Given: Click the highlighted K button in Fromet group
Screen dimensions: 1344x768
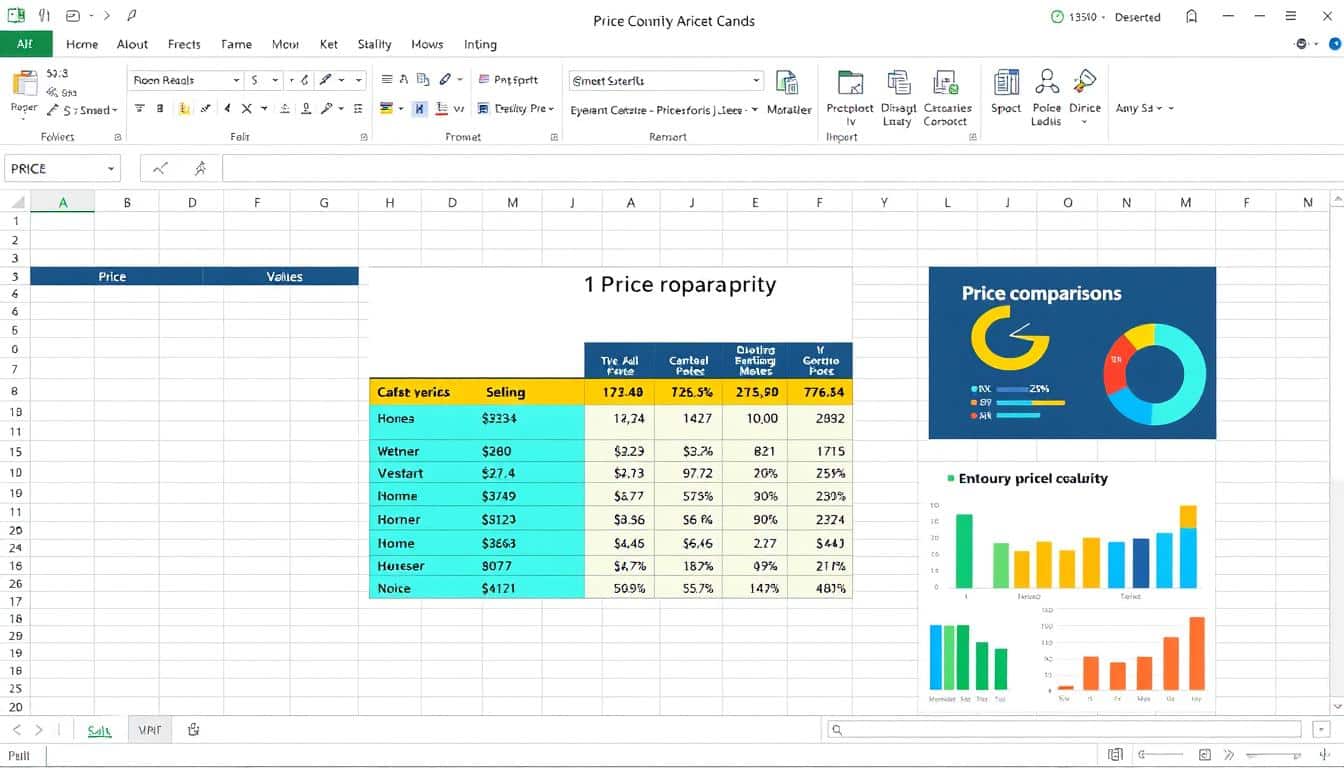Looking at the screenshot, I should pyautogui.click(x=420, y=109).
